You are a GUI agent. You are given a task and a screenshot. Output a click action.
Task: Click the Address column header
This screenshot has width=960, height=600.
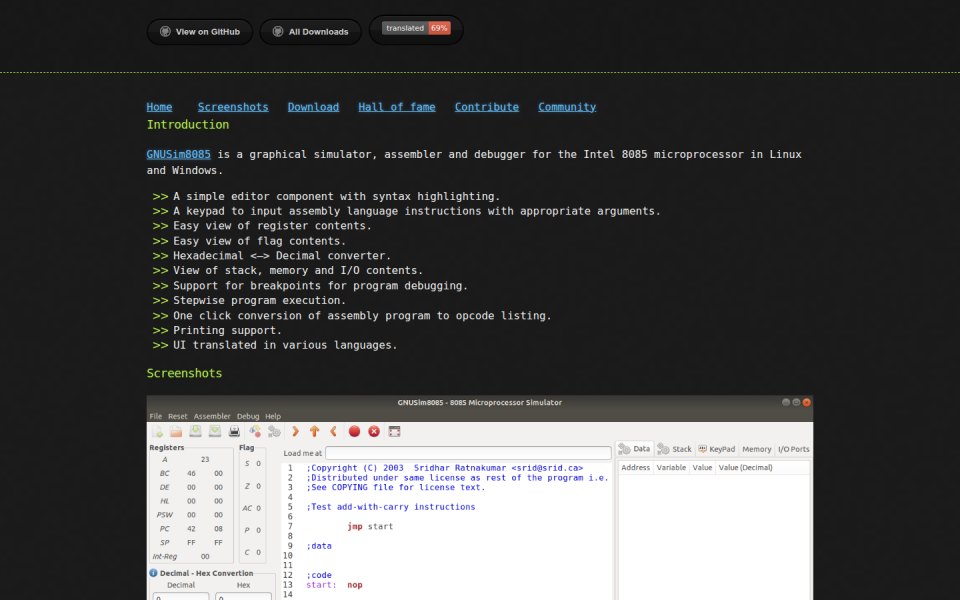tap(636, 467)
